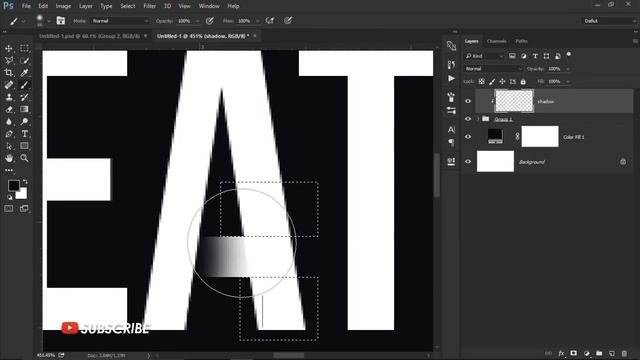This screenshot has width=640, height=360.
Task: Select the Eraser tool
Action: tap(9, 109)
